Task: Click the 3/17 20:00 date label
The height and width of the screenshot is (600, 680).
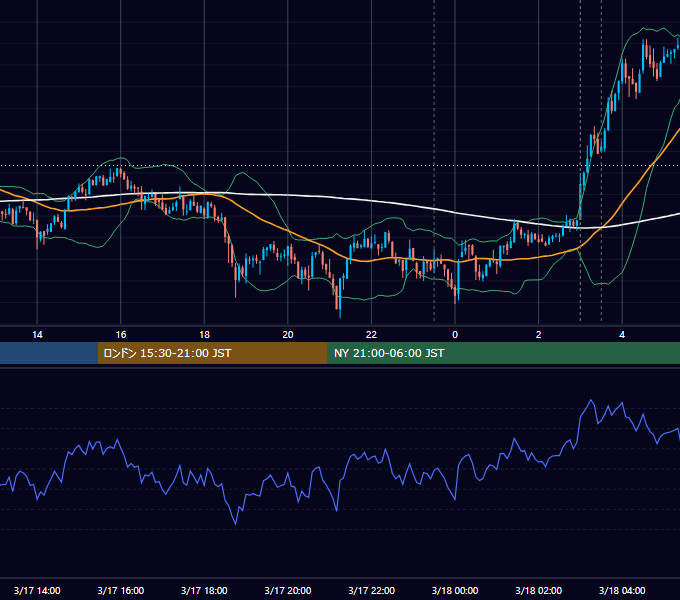Action: tap(288, 590)
